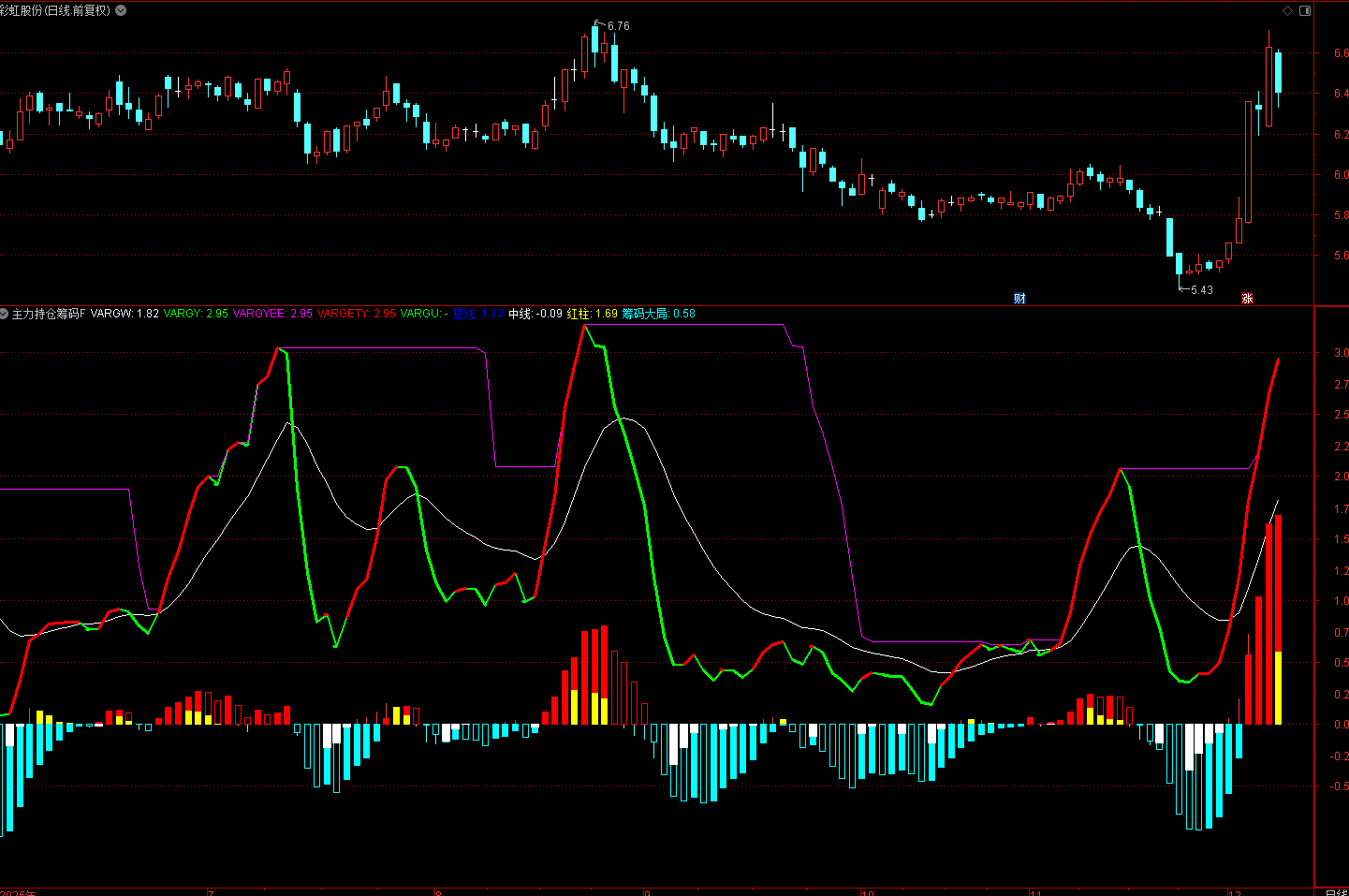This screenshot has height=896, width=1349.
Task: Toggle the side panel icon at top-right
Action: [1305, 10]
